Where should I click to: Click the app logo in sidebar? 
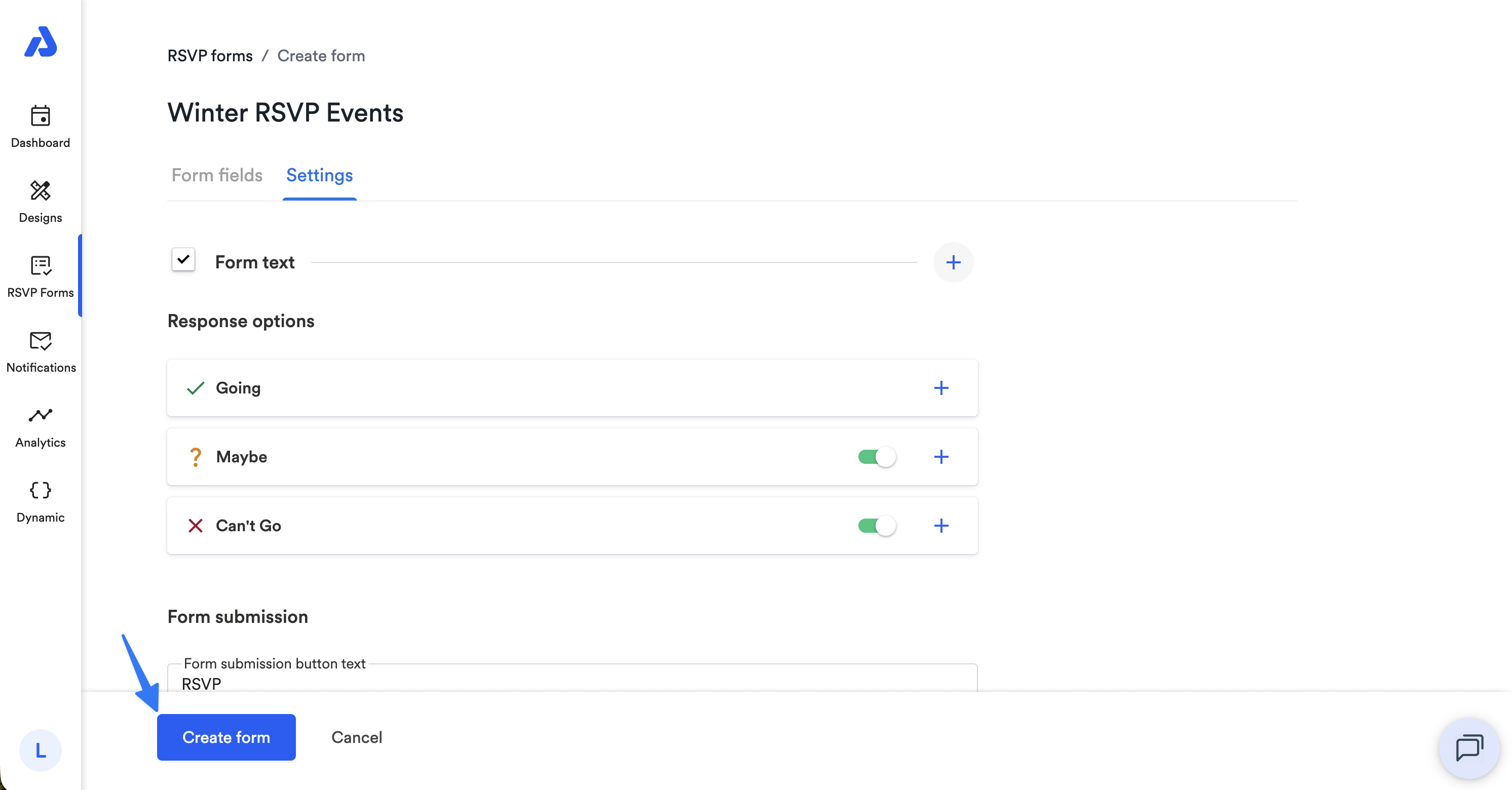click(x=41, y=42)
